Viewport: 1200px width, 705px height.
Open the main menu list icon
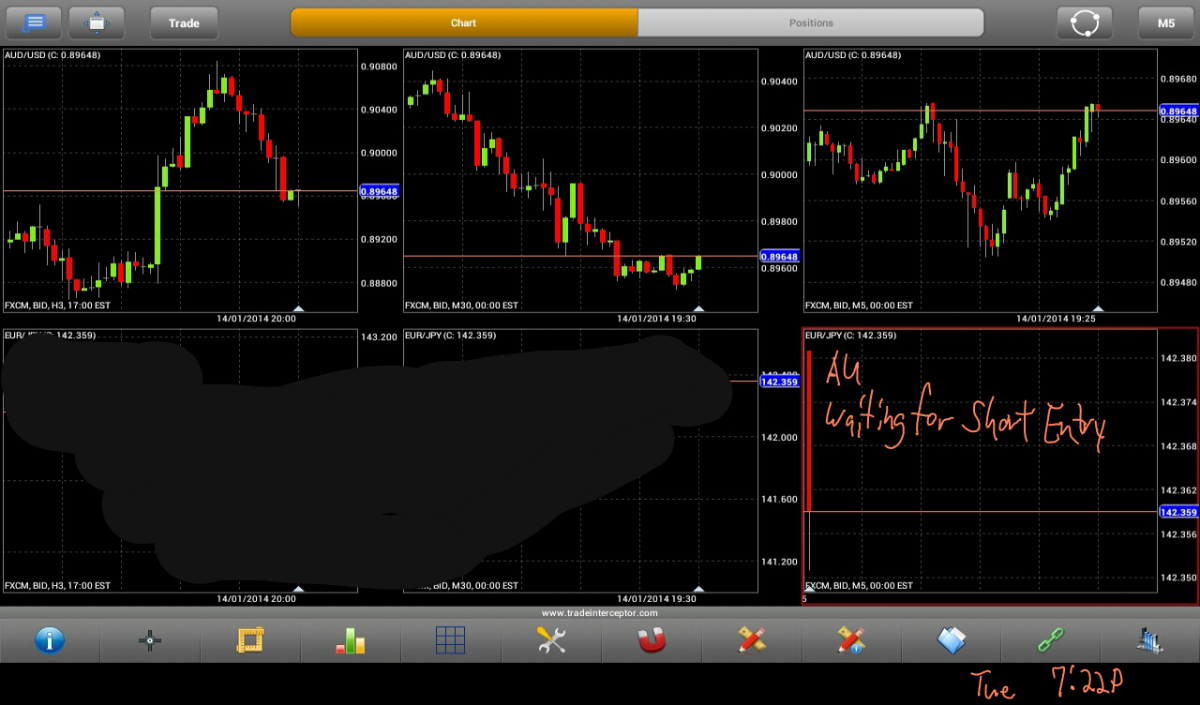click(x=34, y=22)
